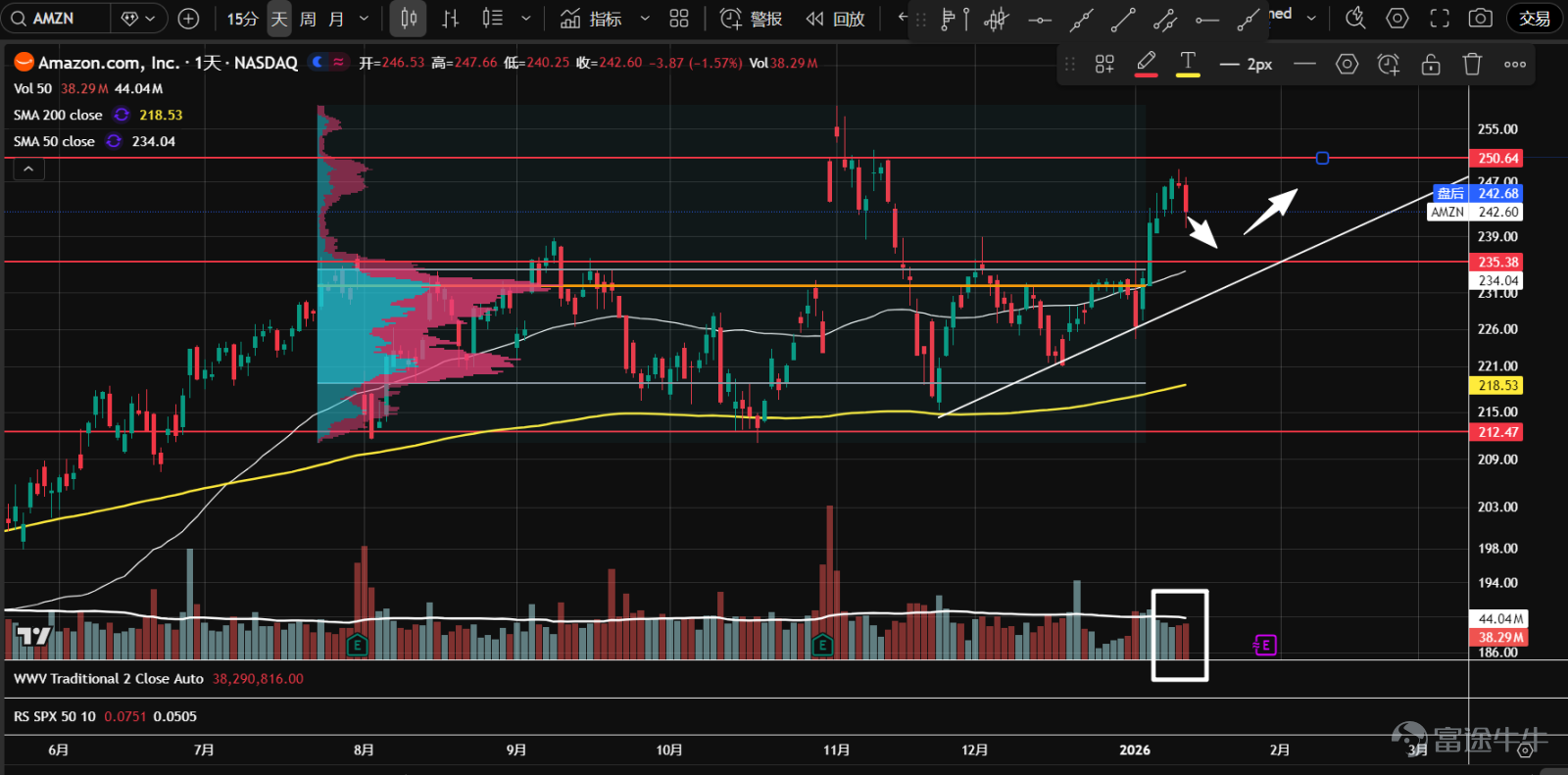Image resolution: width=1568 pixels, height=775 pixels.
Task: Toggle the moon extended-hours session icon
Action: click(318, 62)
